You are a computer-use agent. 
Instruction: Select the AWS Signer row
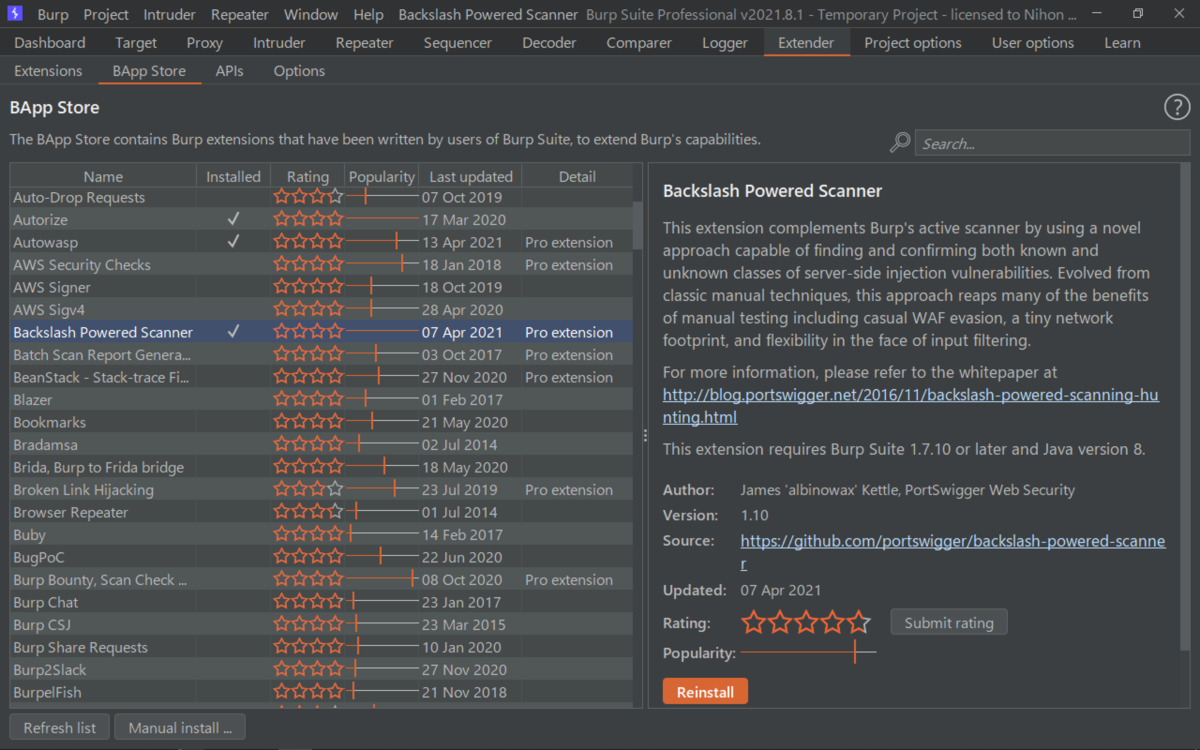pos(321,287)
